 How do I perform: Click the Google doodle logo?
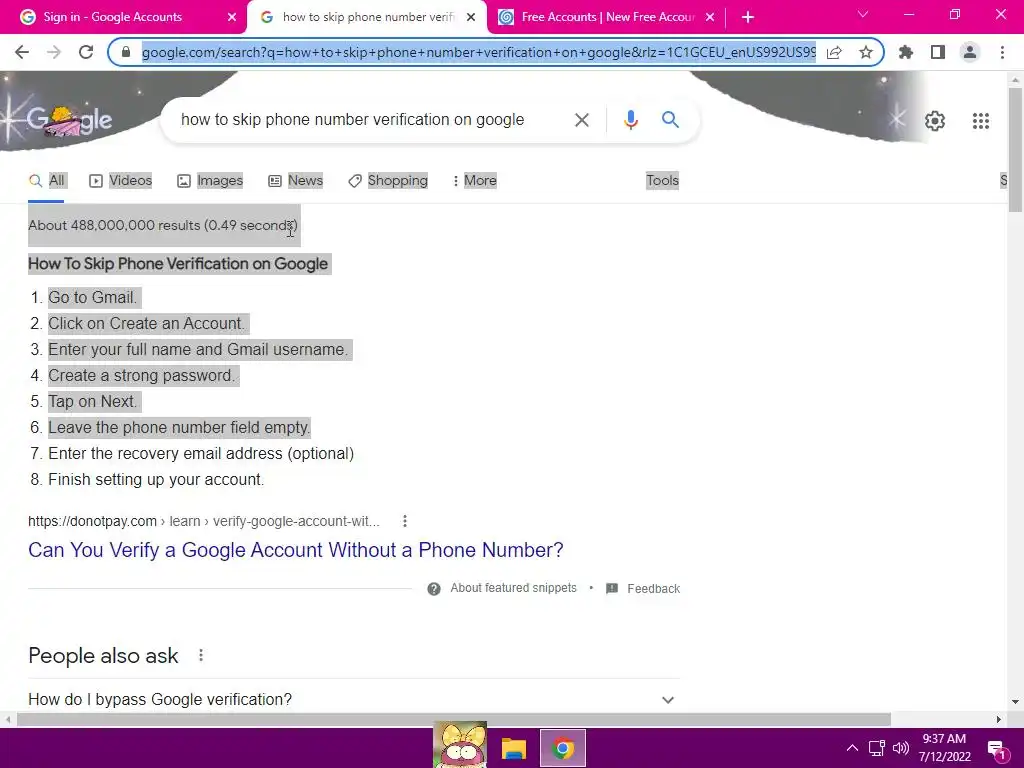[x=70, y=121]
